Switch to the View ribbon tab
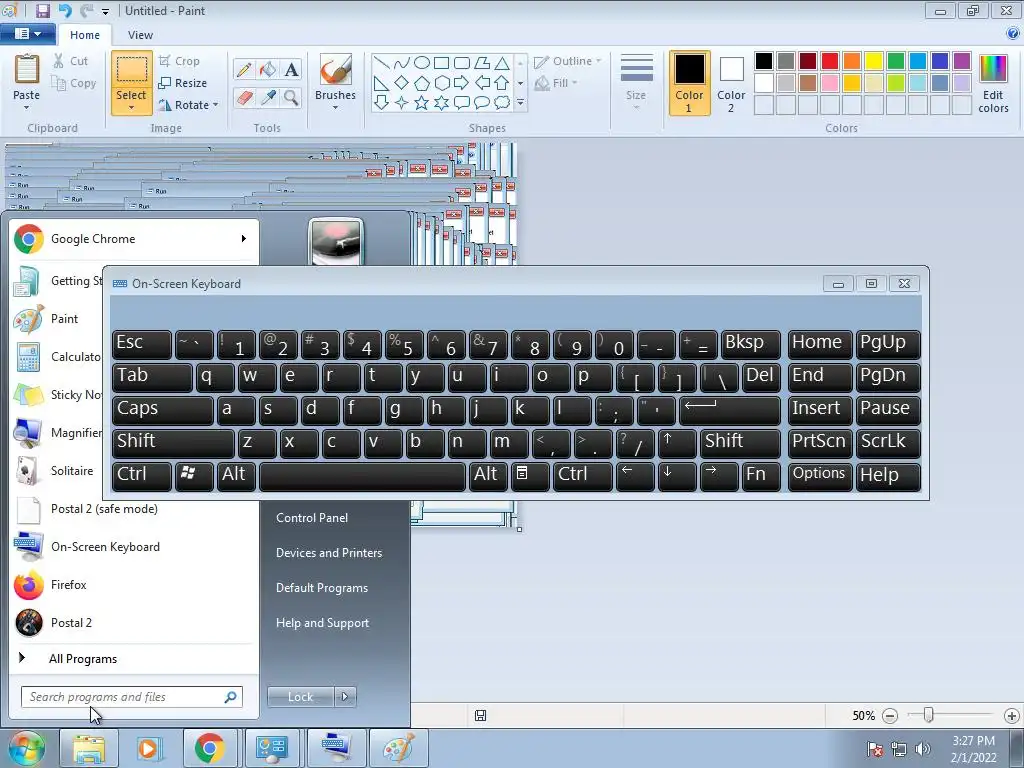 [x=140, y=35]
